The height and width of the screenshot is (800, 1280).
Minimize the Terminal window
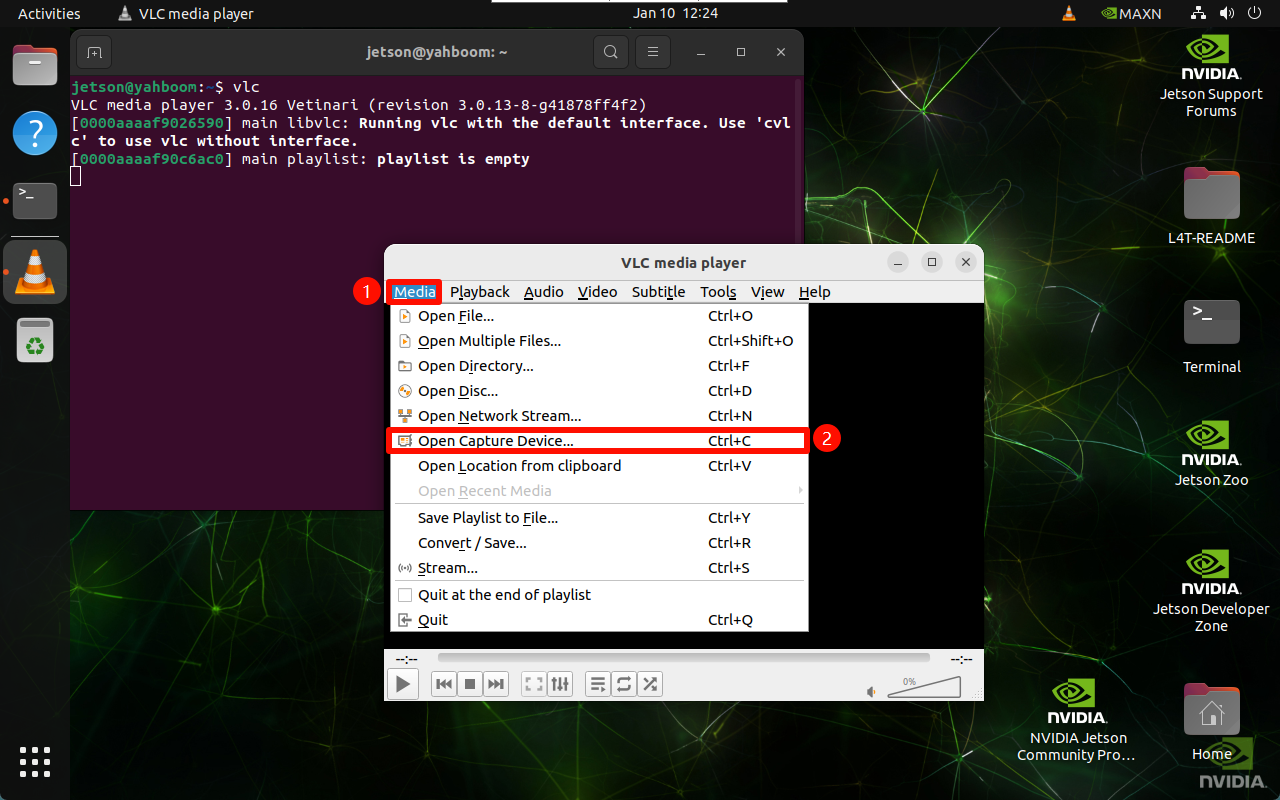point(701,52)
